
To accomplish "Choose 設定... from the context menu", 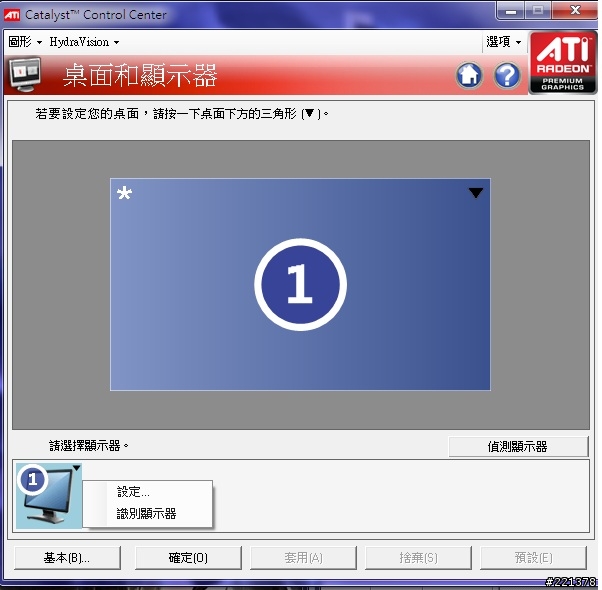I will click(x=147, y=492).
